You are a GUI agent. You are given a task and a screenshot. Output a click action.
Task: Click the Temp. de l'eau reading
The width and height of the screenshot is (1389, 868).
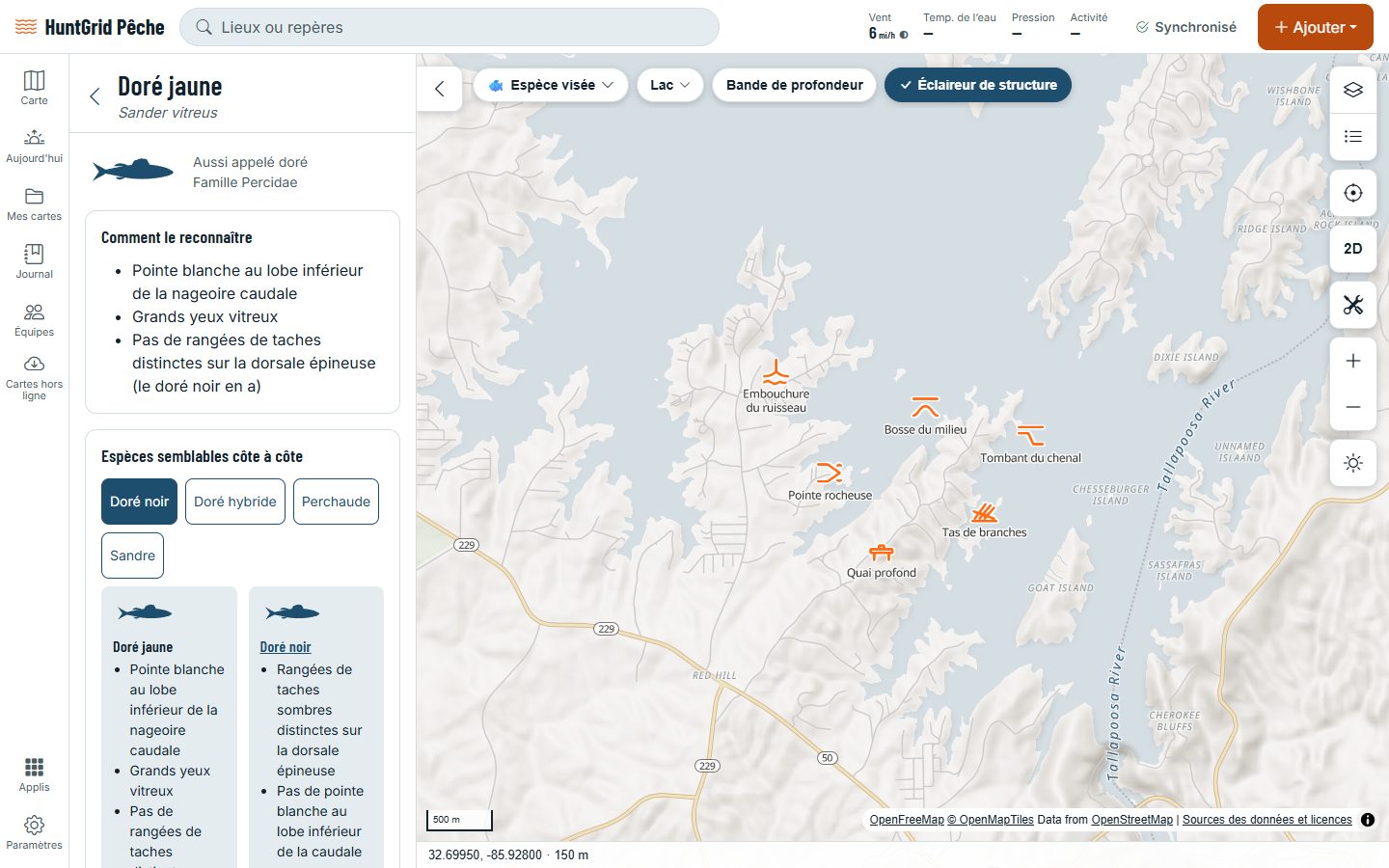(x=959, y=26)
